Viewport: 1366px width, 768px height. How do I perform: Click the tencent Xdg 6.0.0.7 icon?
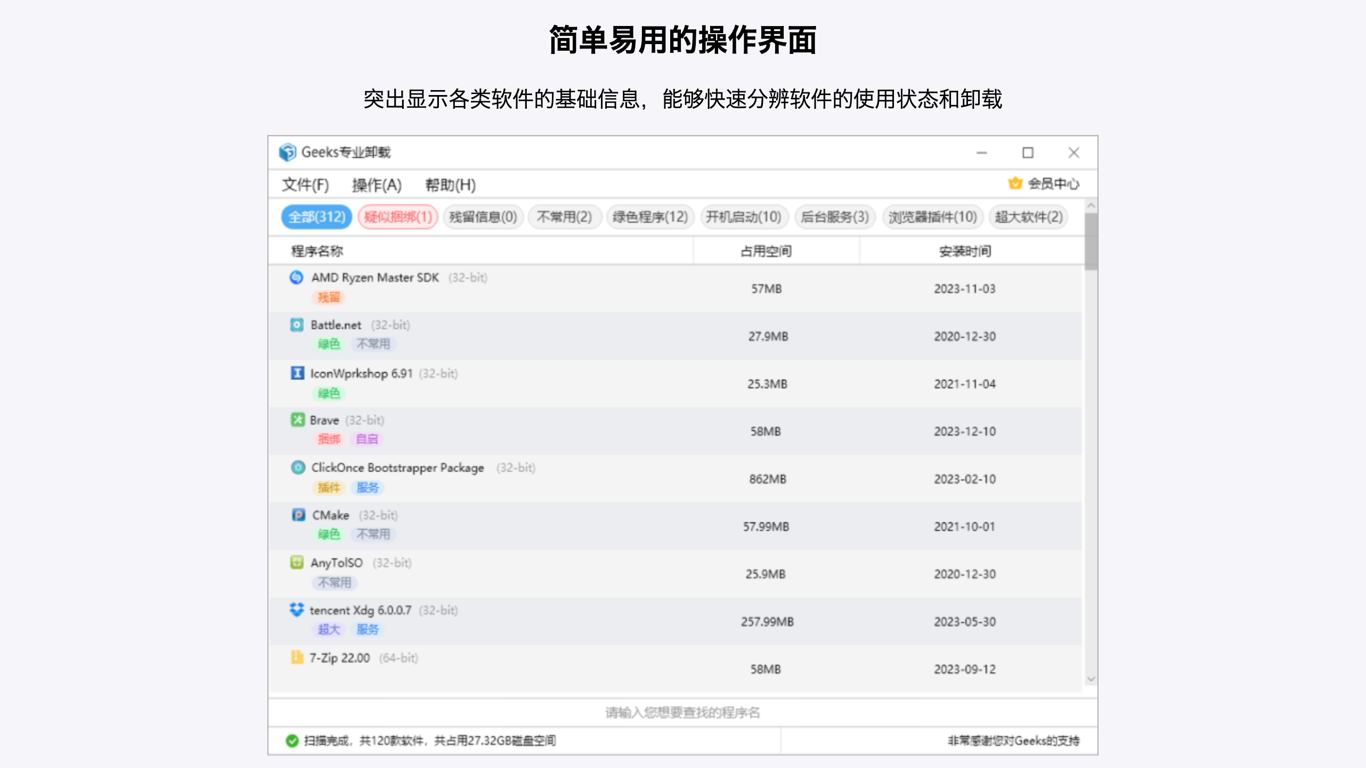tap(296, 610)
